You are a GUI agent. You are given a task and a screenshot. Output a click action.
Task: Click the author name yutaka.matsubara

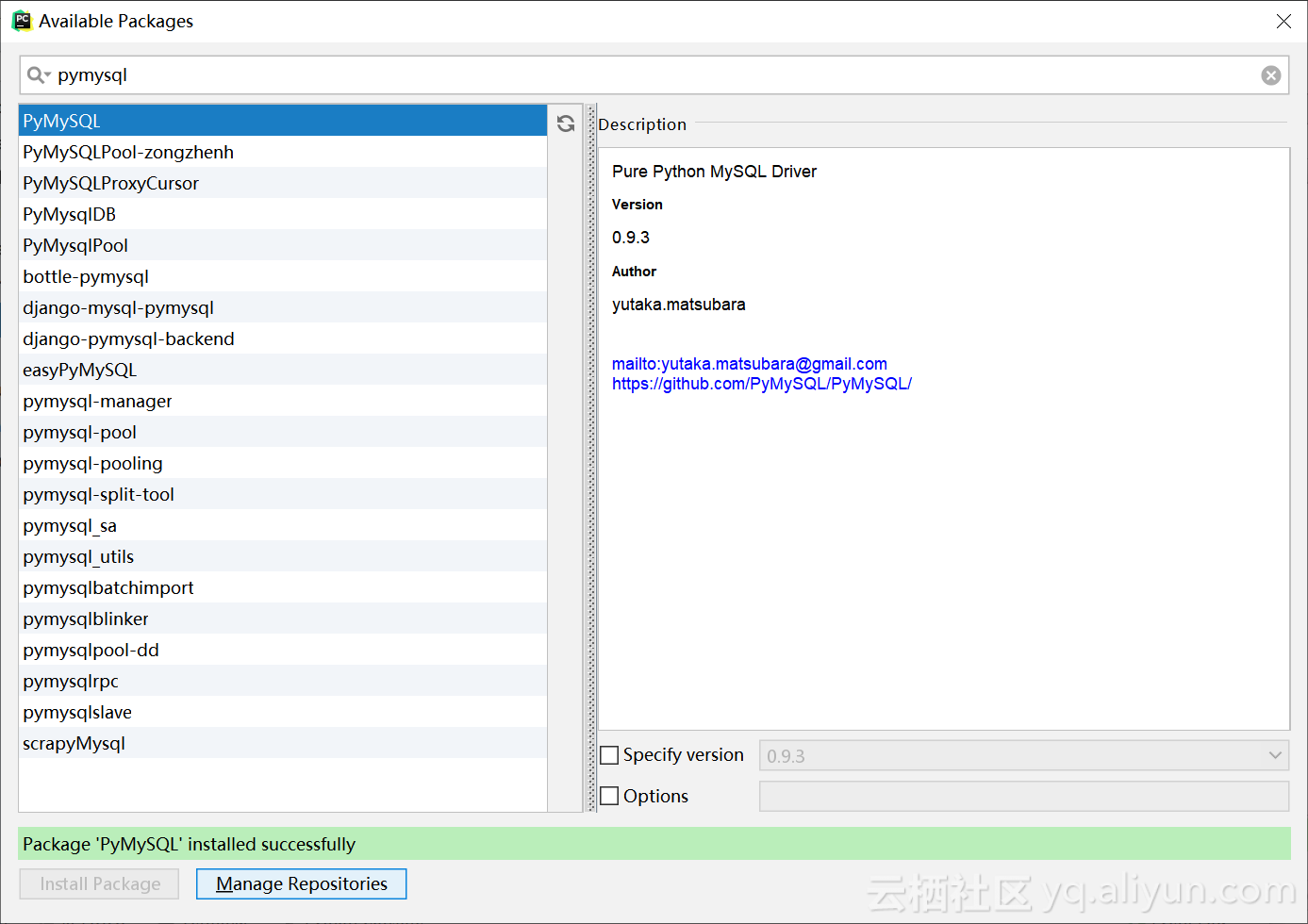pos(679,305)
